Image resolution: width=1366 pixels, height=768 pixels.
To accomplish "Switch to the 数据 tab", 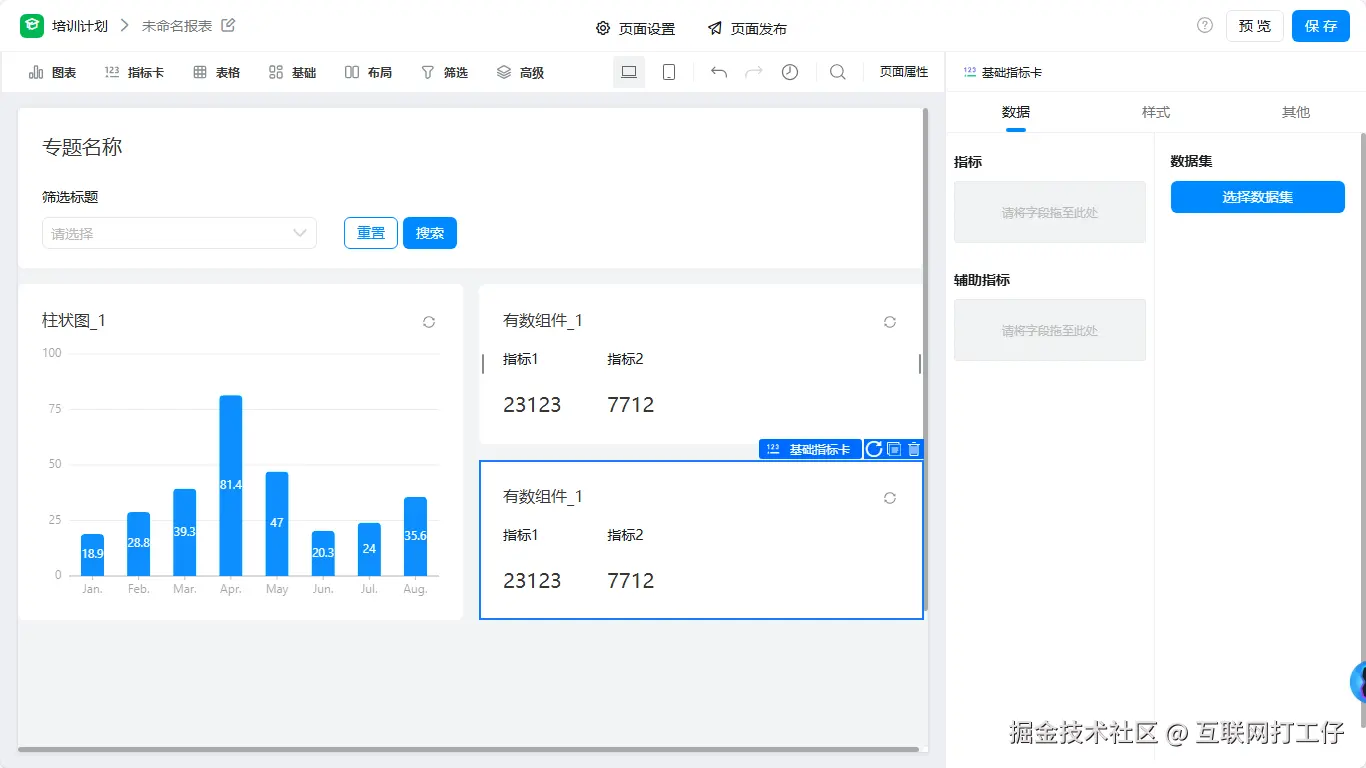I will (1016, 112).
